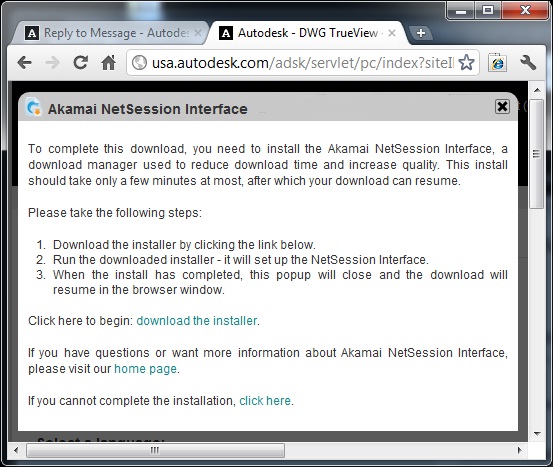This screenshot has height=467, width=553.
Task: Click the vertical scrollbar down arrow
Action: point(537,433)
